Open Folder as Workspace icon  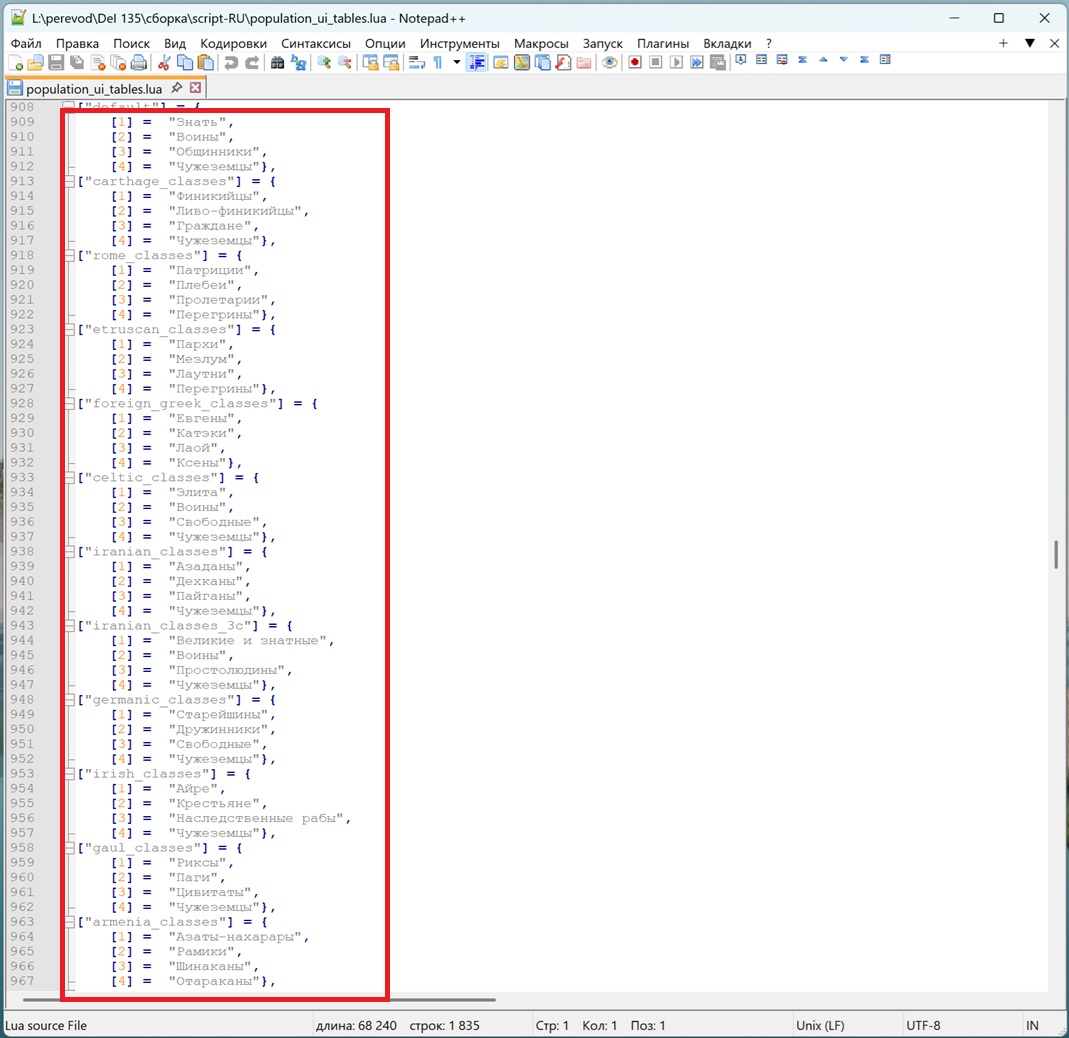(584, 63)
